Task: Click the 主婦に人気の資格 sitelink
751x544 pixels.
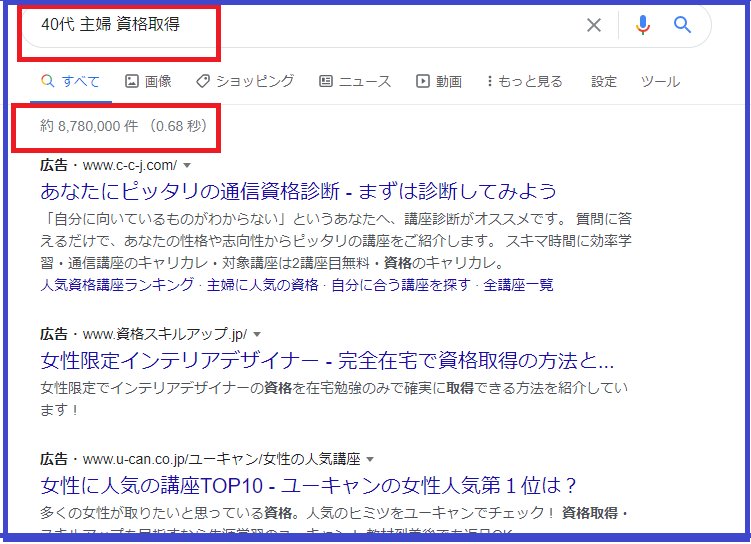Action: [x=263, y=285]
